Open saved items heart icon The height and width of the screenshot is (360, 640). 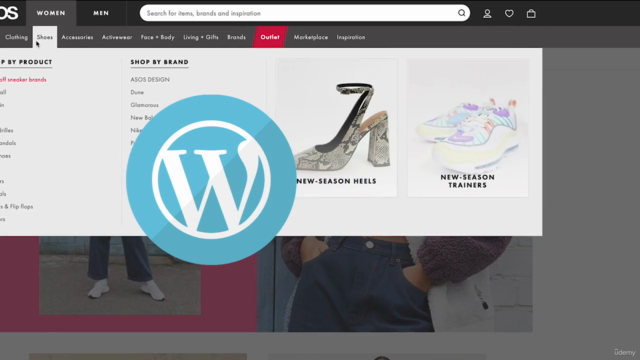(509, 13)
